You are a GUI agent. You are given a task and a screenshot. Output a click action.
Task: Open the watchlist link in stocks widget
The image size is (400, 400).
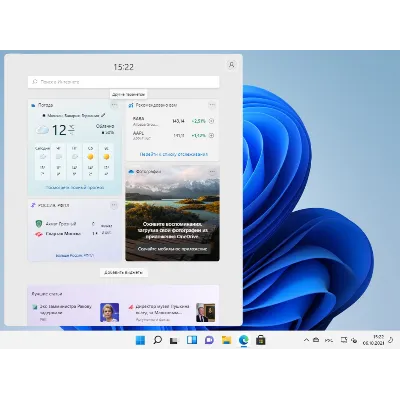(x=173, y=154)
